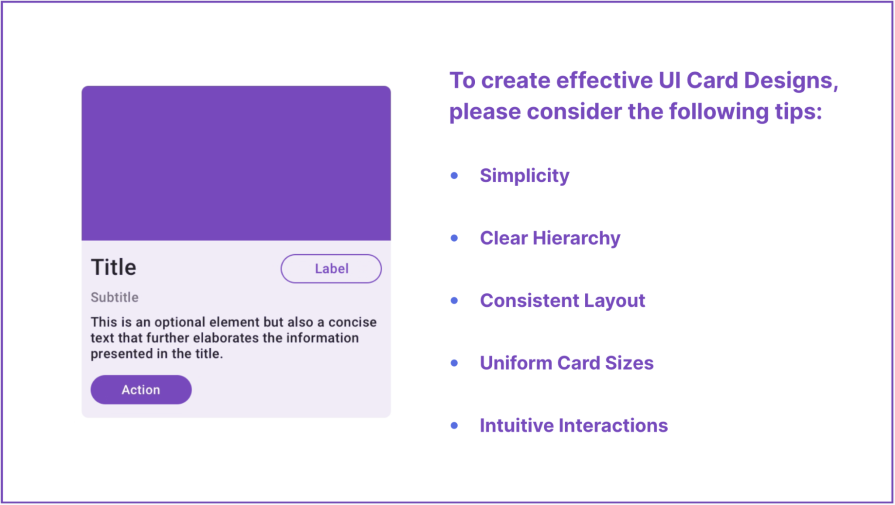The image size is (895, 505).
Task: Select the Intuitive Interactions tip
Action: 574,425
